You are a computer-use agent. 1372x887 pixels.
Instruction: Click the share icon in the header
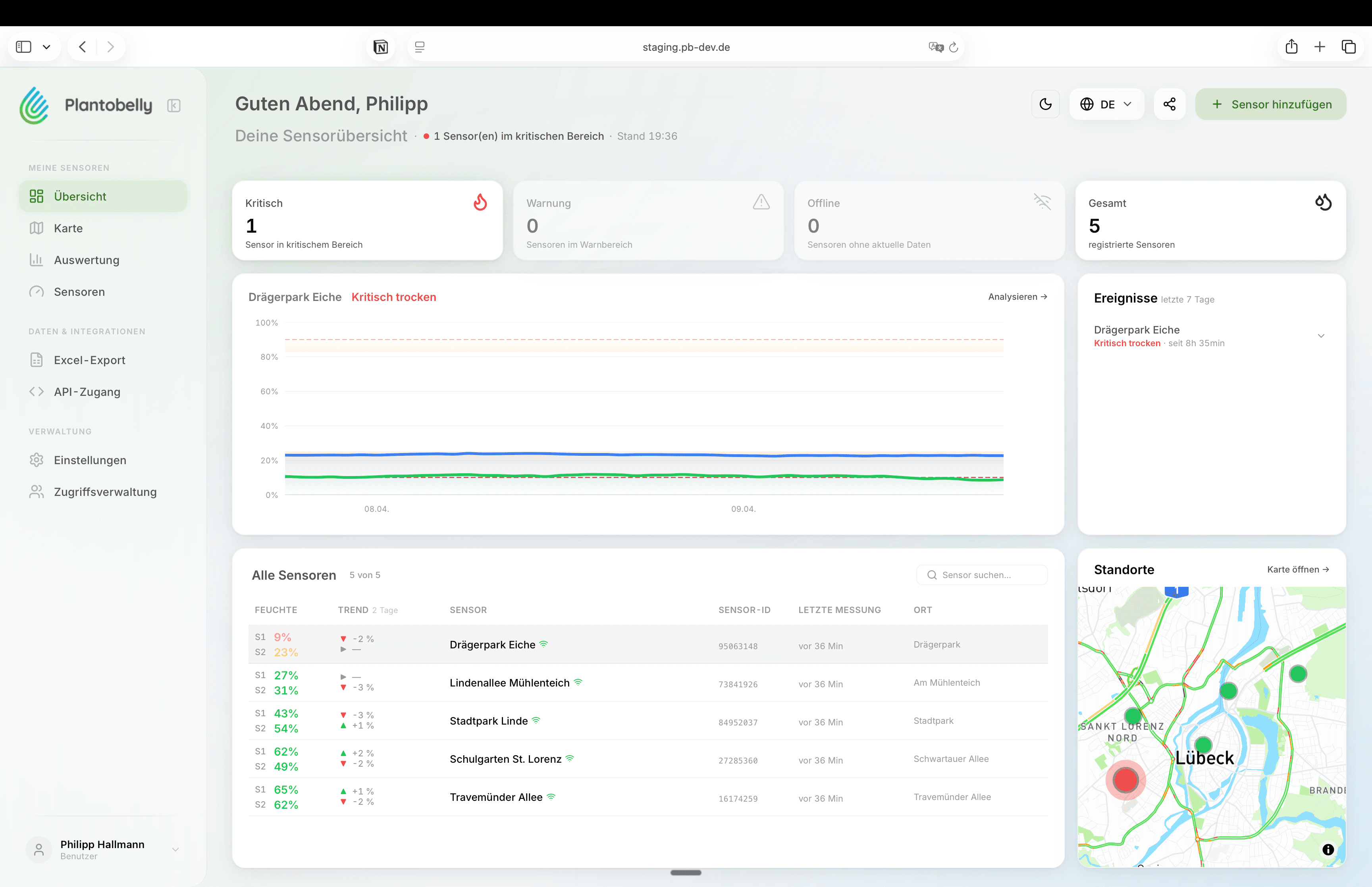(1170, 104)
